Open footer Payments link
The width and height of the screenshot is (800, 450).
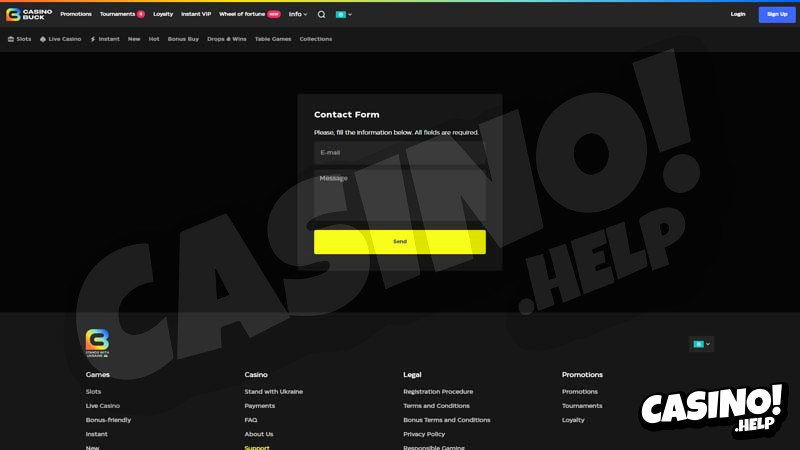pyautogui.click(x=260, y=406)
